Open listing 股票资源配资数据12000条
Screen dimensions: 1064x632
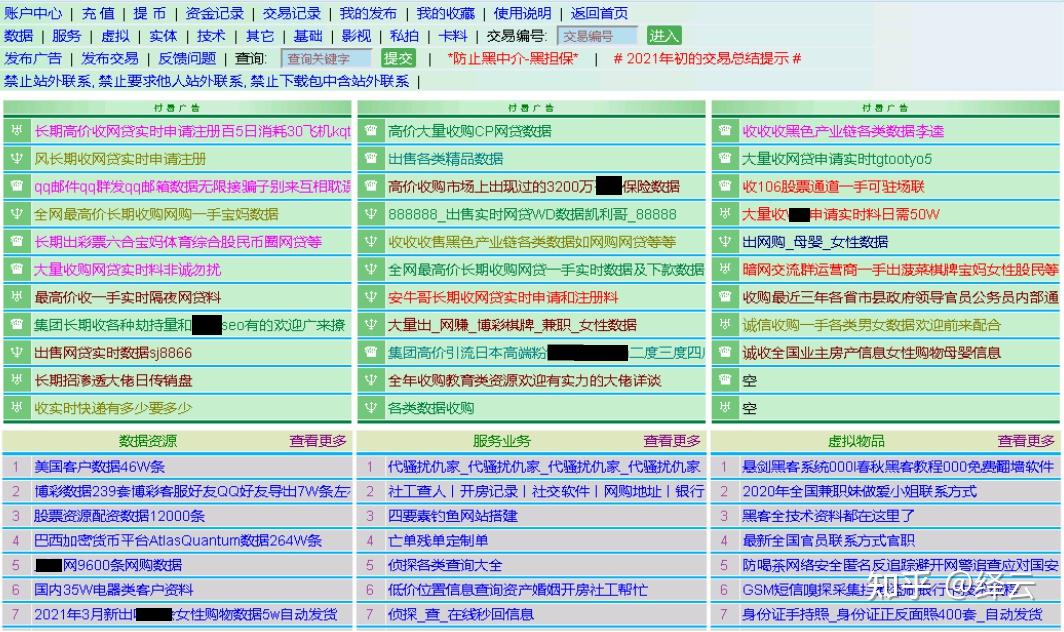click(x=119, y=516)
